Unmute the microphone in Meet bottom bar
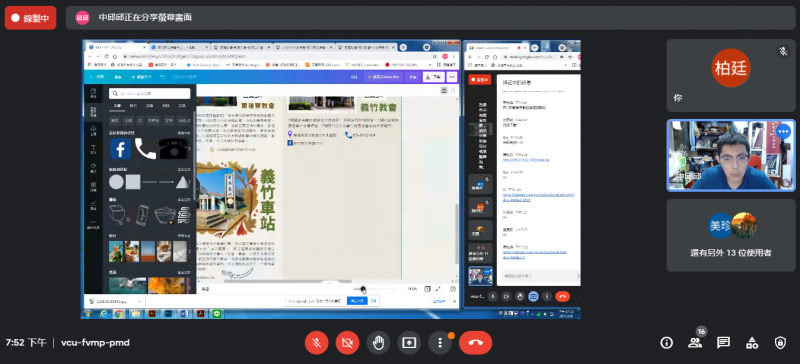800x364 pixels. tap(316, 343)
